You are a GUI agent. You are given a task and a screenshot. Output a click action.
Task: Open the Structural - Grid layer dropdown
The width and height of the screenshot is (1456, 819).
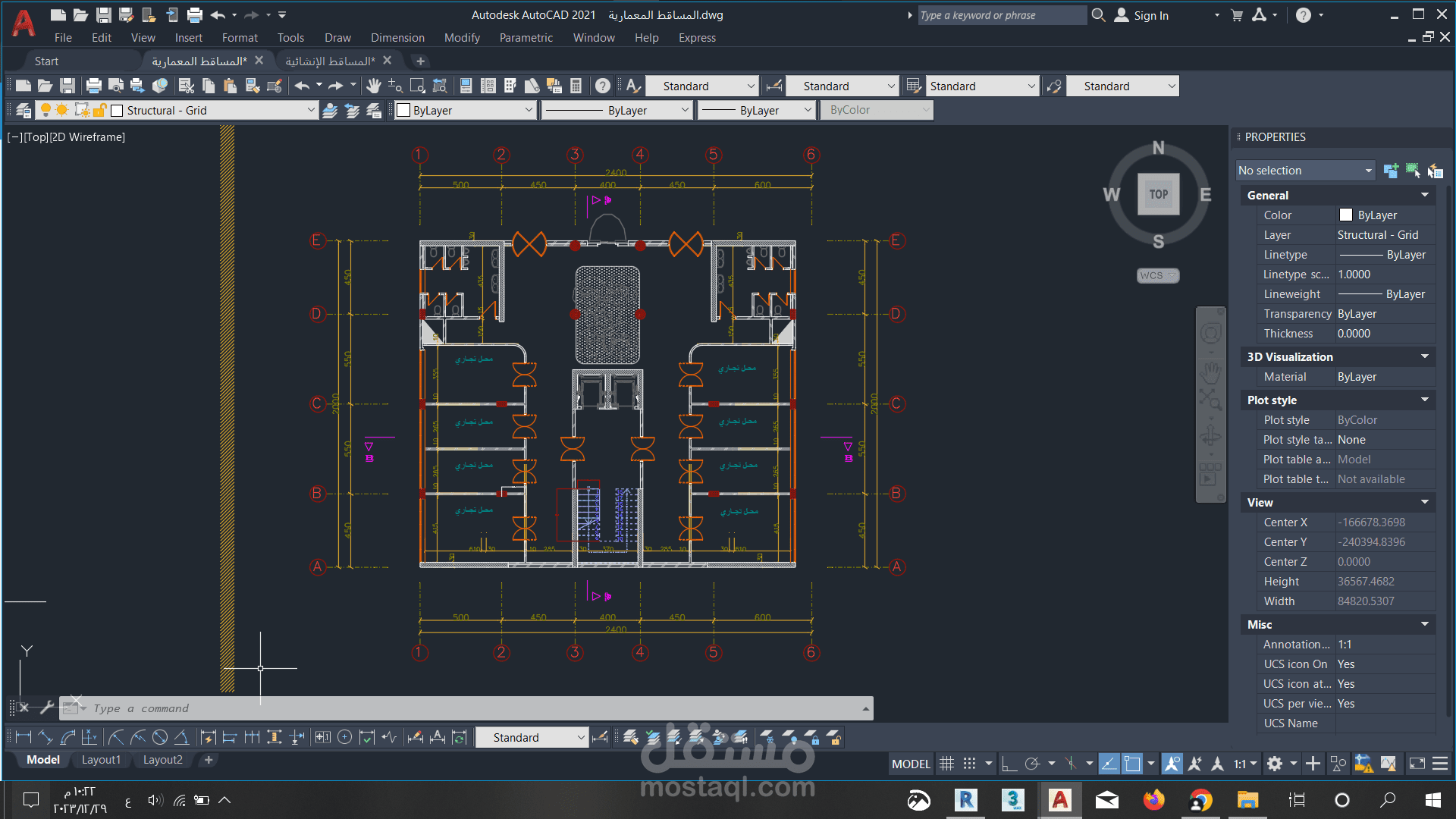point(311,111)
